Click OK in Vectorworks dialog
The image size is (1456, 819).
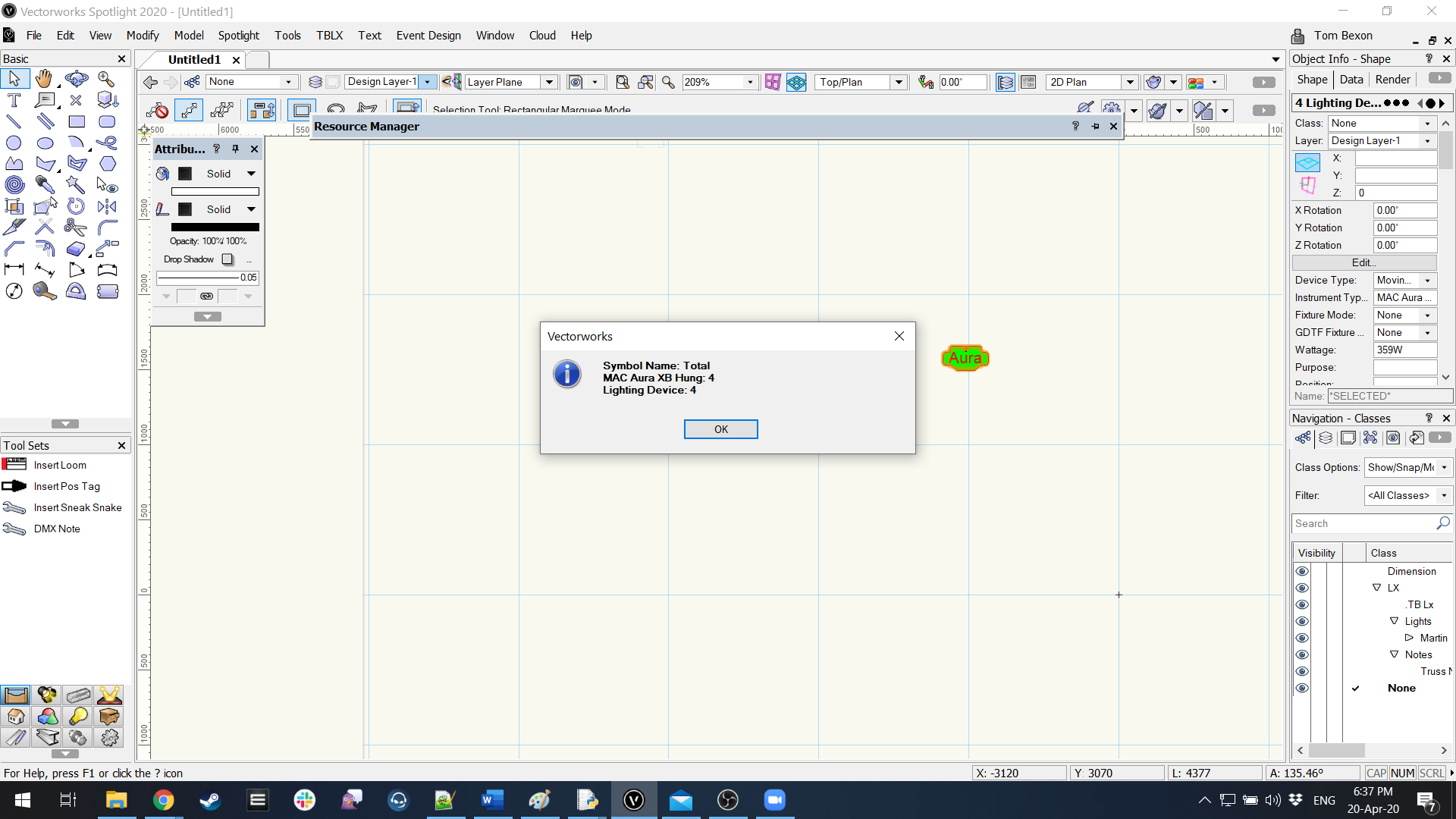pyautogui.click(x=720, y=429)
